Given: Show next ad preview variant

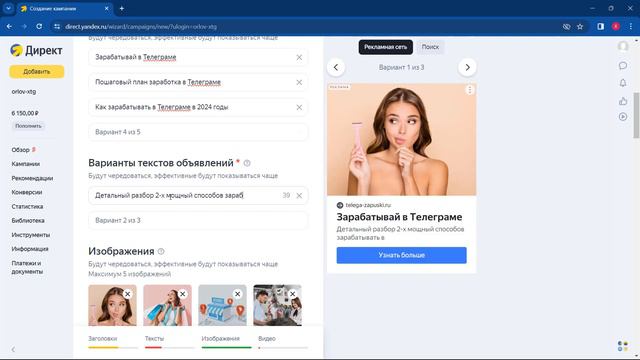Looking at the screenshot, I should (467, 67).
